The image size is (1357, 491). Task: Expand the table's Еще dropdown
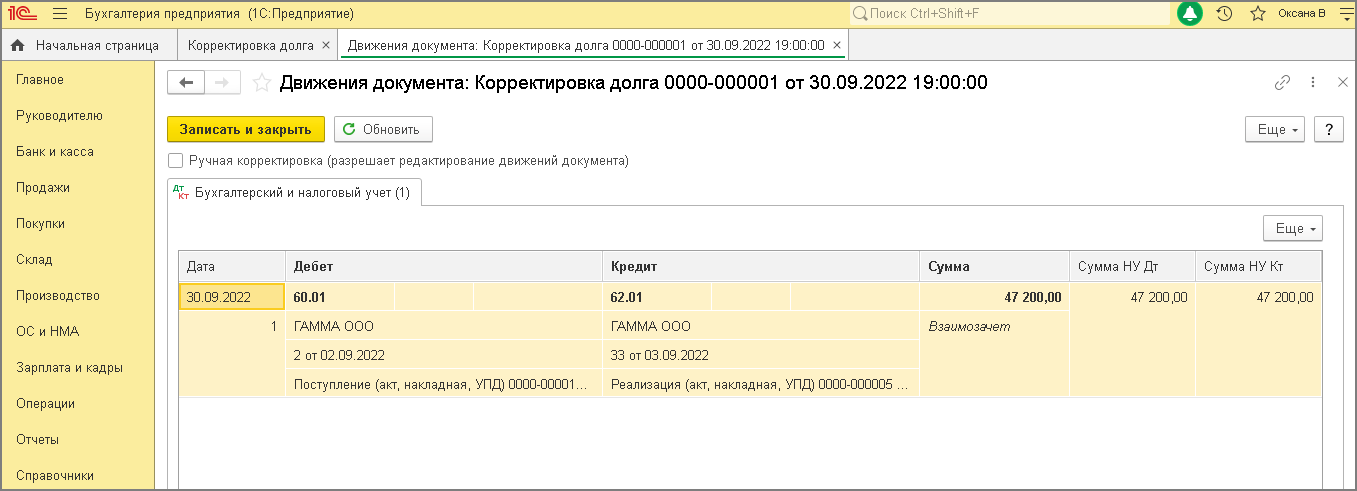1293,229
